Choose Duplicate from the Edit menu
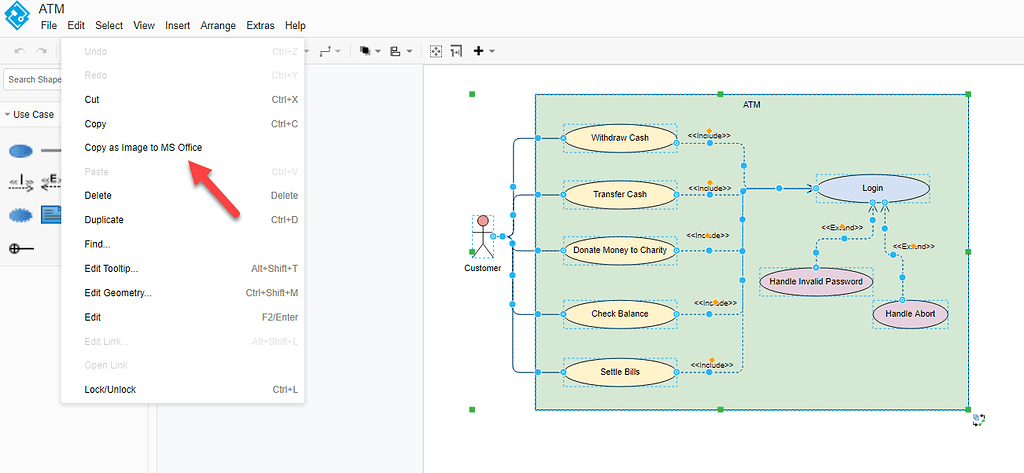Image resolution: width=1024 pixels, height=473 pixels. (x=183, y=220)
